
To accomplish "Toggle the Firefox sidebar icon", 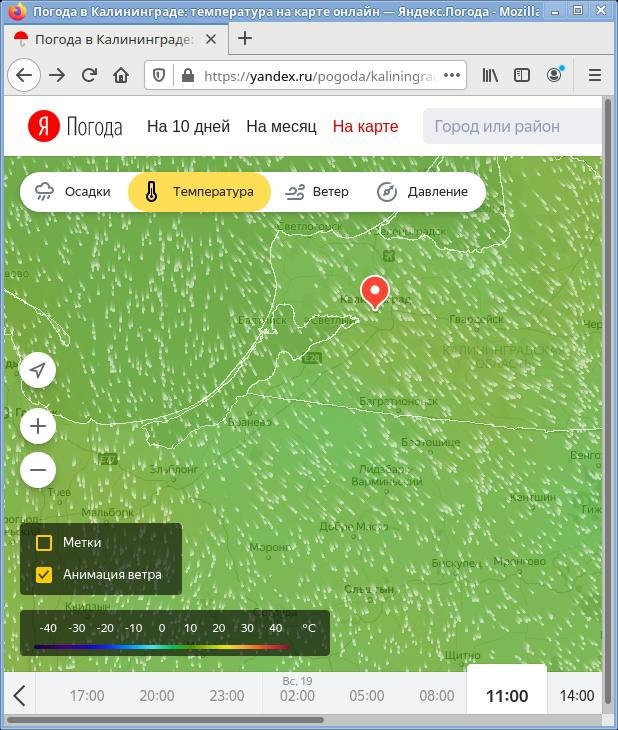I will (522, 75).
